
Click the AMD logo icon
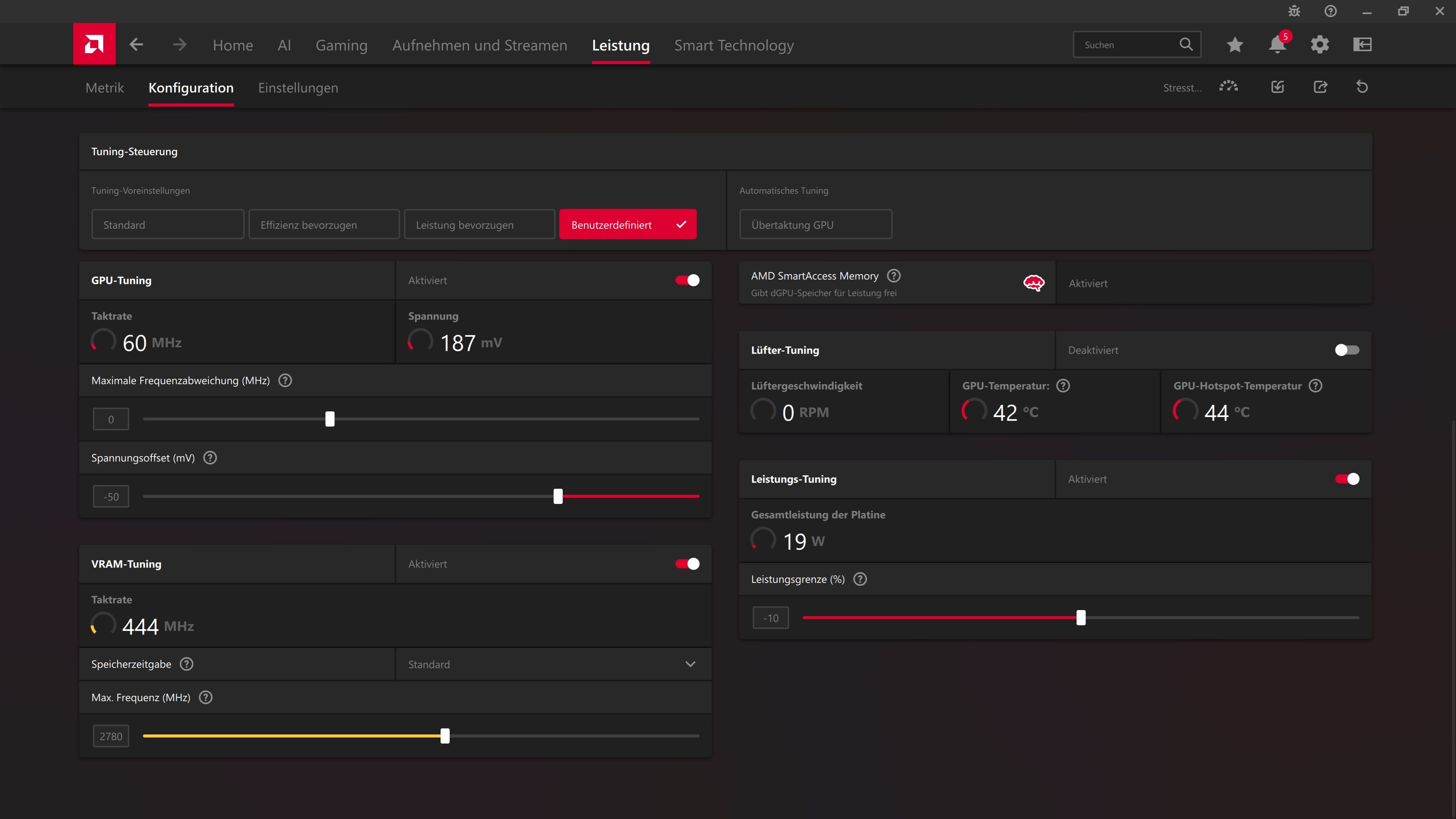94,44
